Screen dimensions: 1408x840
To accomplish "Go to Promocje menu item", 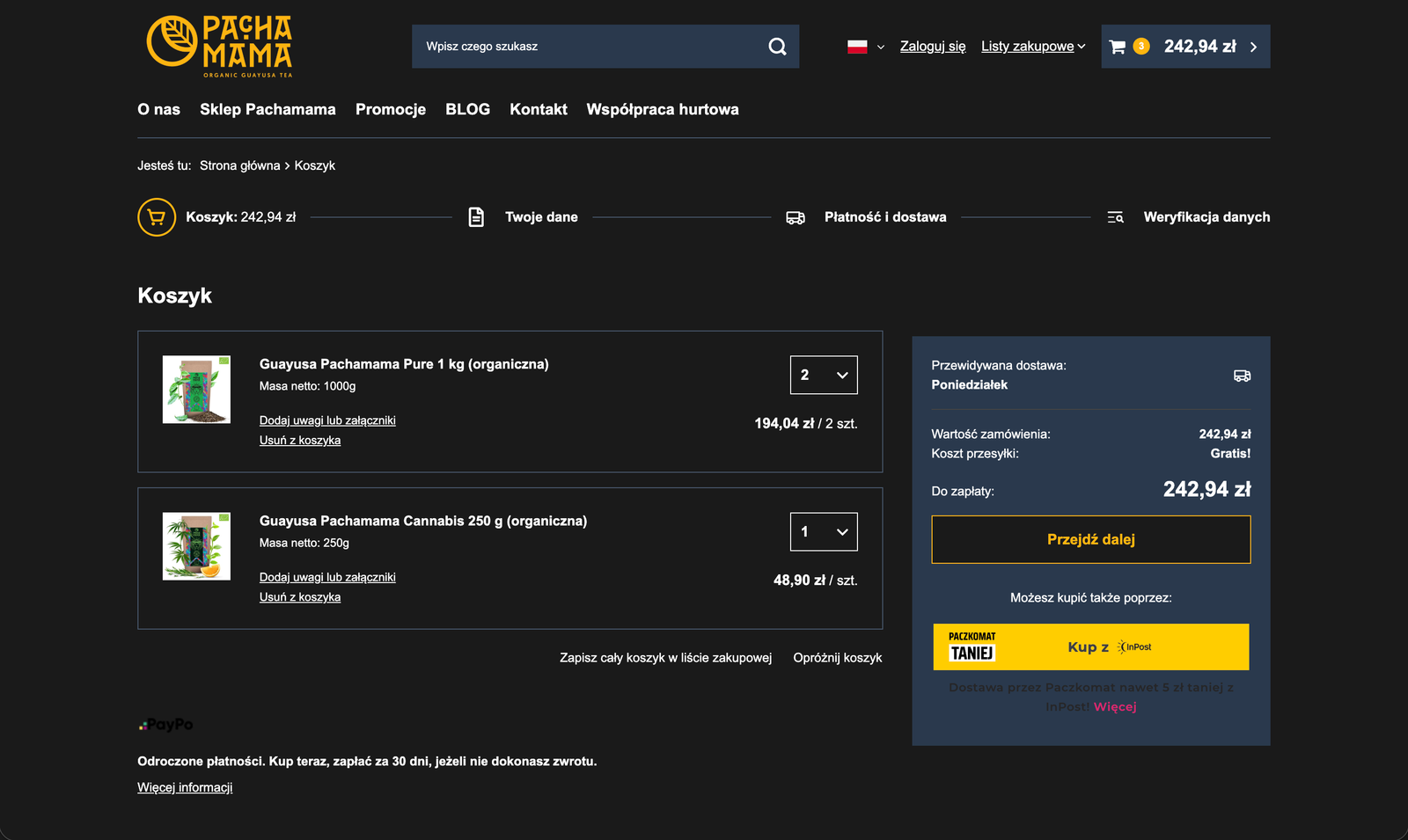I will click(391, 109).
